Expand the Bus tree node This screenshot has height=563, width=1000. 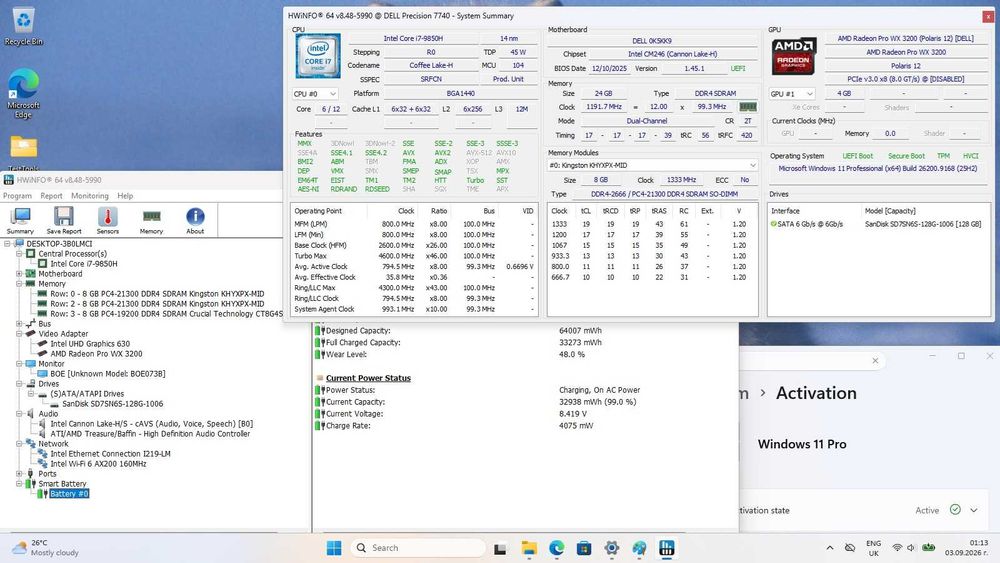(x=20, y=324)
